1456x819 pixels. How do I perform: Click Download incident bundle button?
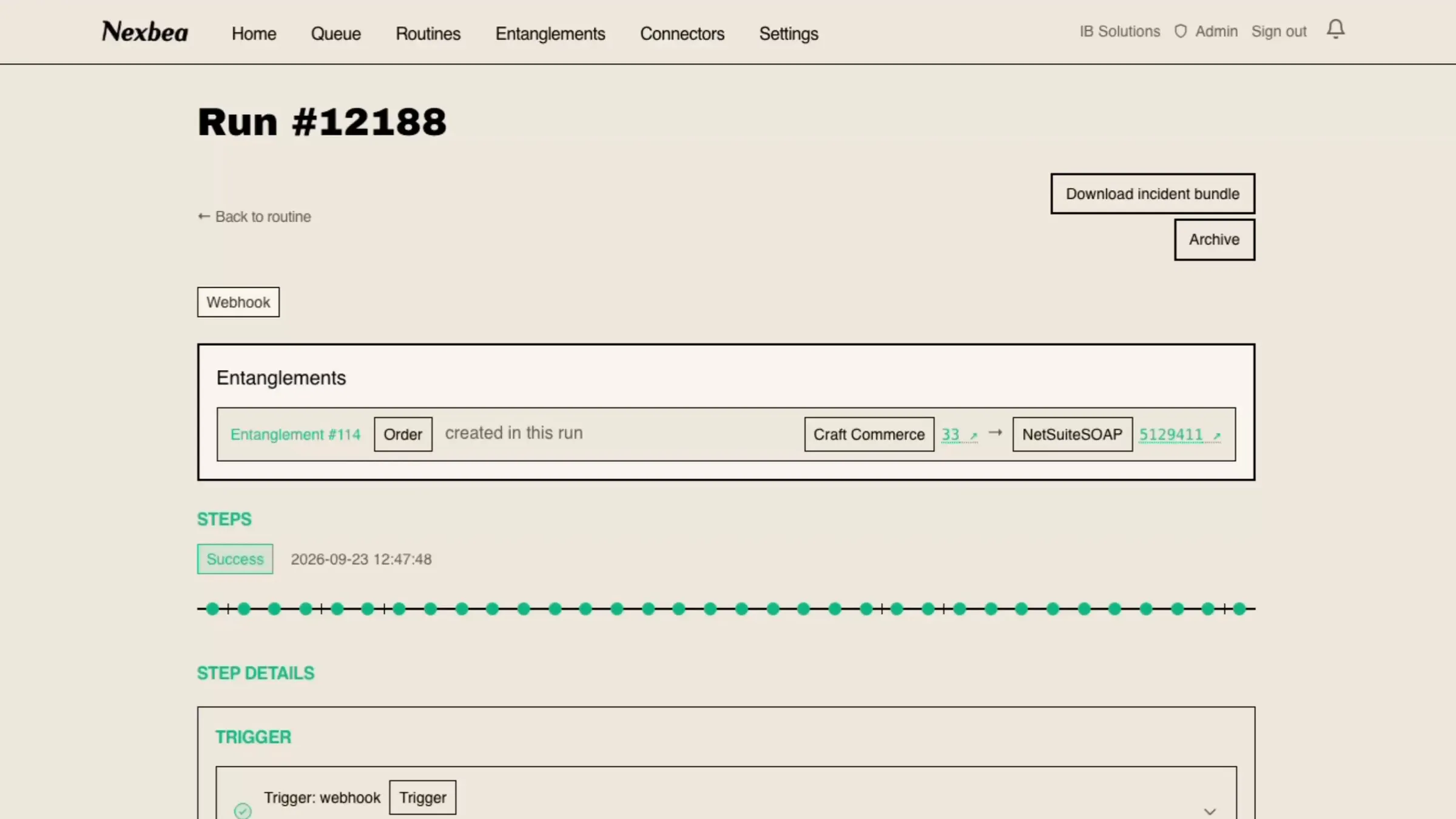(1153, 194)
